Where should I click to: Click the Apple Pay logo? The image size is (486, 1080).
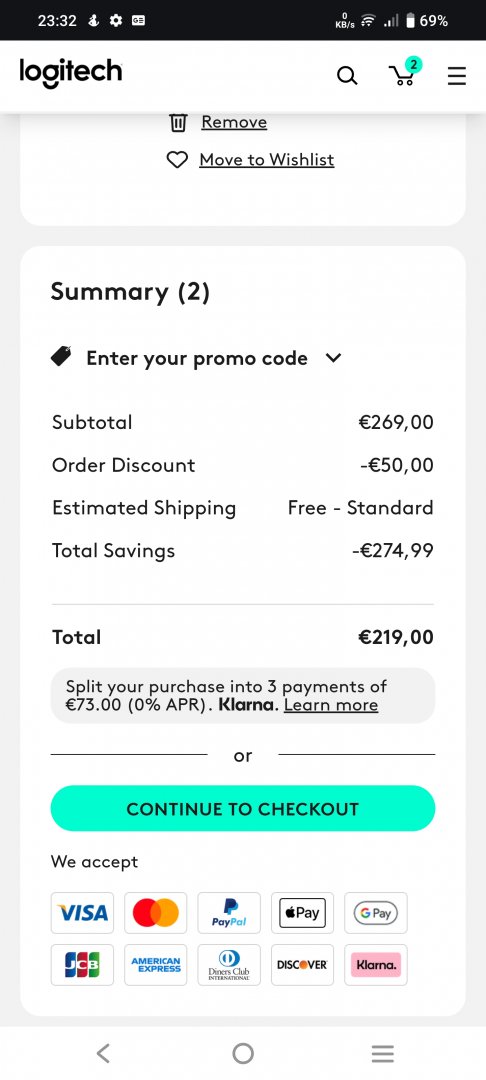[x=302, y=913]
